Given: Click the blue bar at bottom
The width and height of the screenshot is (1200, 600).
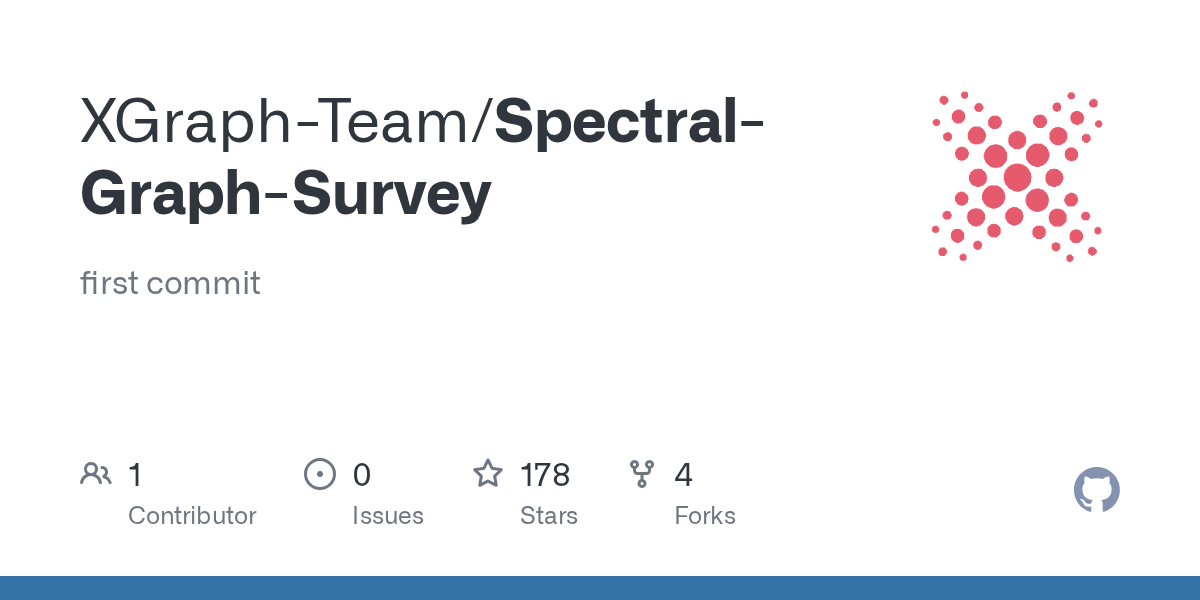Looking at the screenshot, I should [600, 588].
